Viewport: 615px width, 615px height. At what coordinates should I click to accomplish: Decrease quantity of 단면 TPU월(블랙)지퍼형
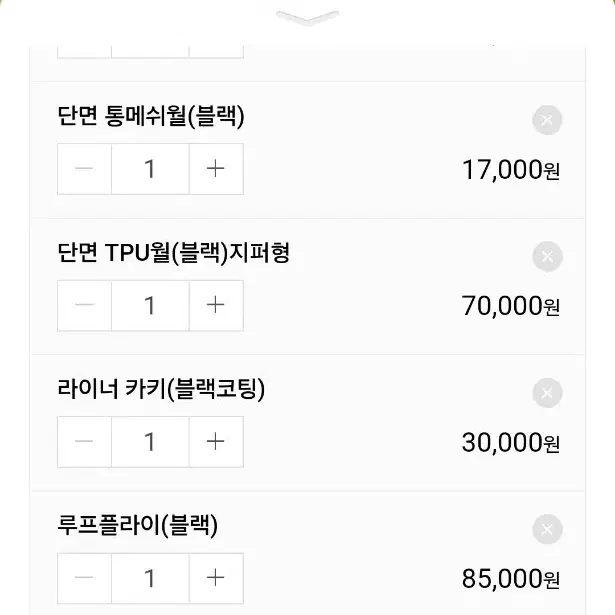click(x=84, y=306)
